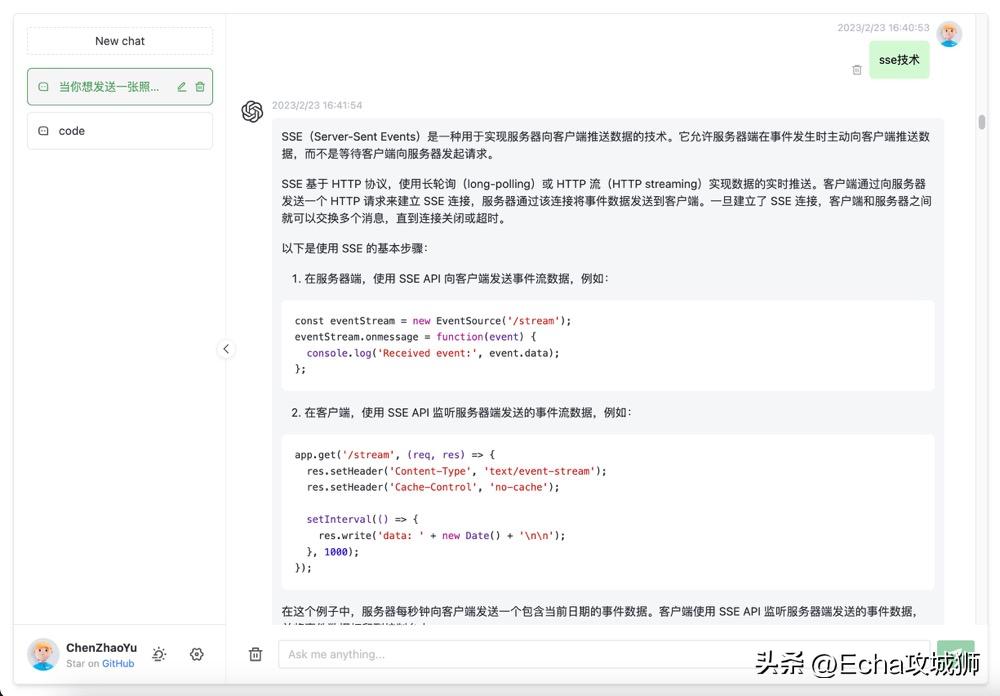Collapse the sidebar with the chevron control
The image size is (1000, 696).
point(227,349)
